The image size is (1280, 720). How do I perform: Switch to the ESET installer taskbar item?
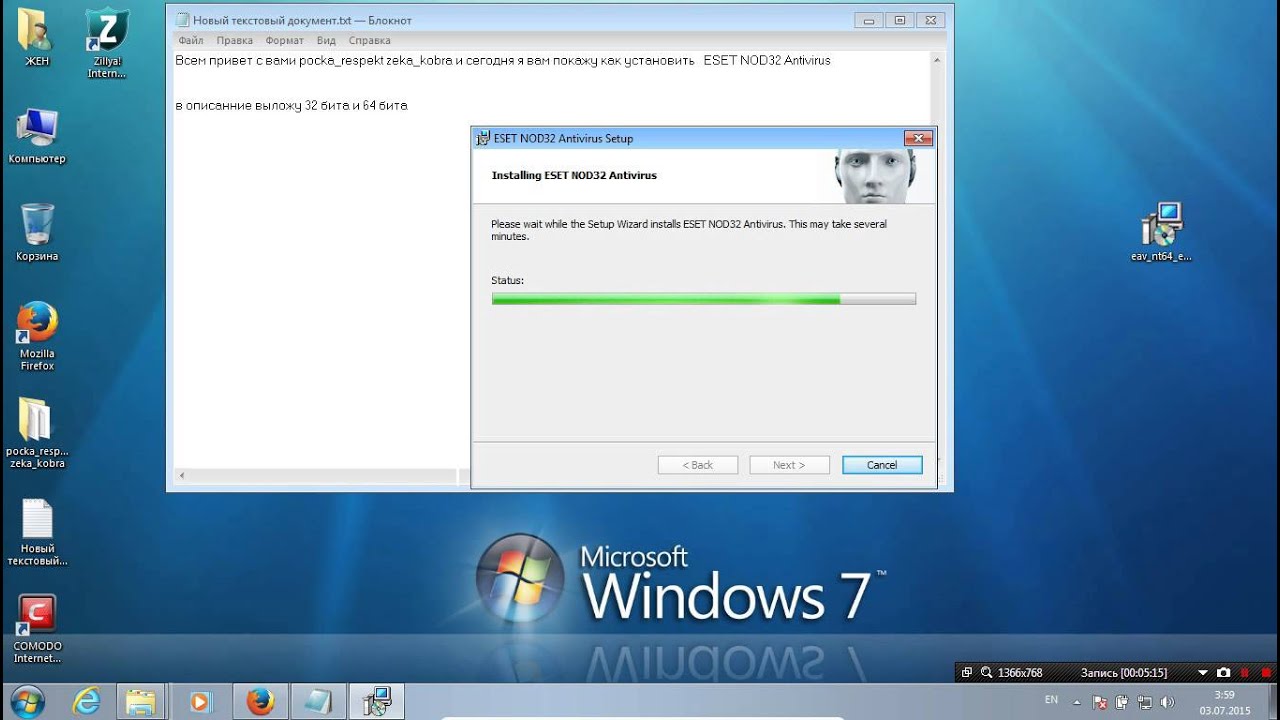pos(377,702)
